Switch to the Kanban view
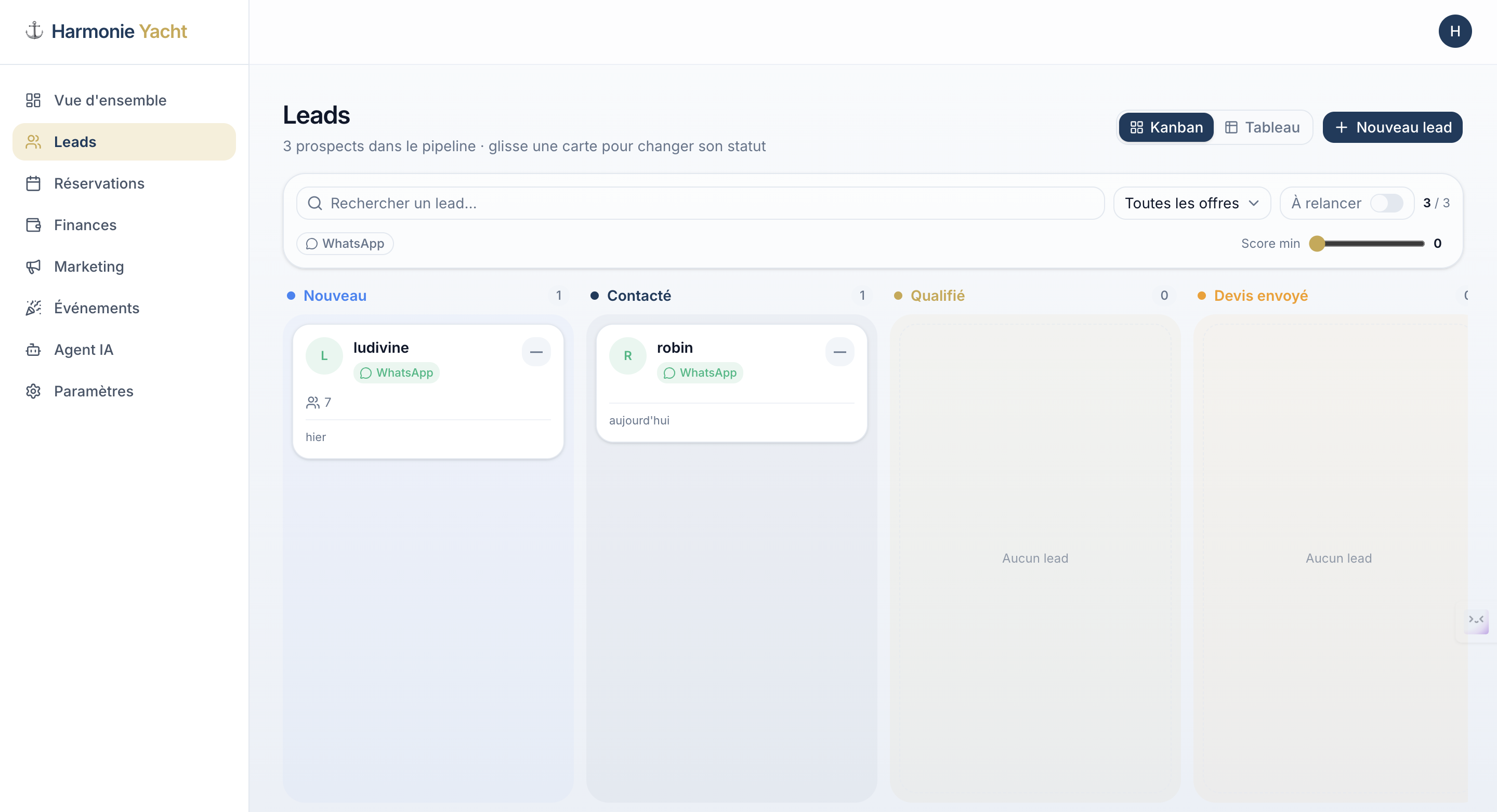 pyautogui.click(x=1166, y=127)
